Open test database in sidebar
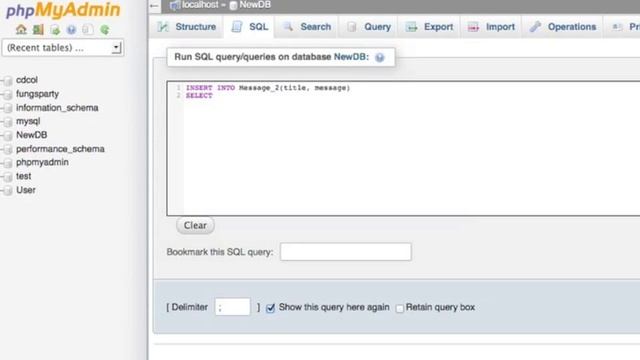This screenshot has width=640, height=360. 24,176
